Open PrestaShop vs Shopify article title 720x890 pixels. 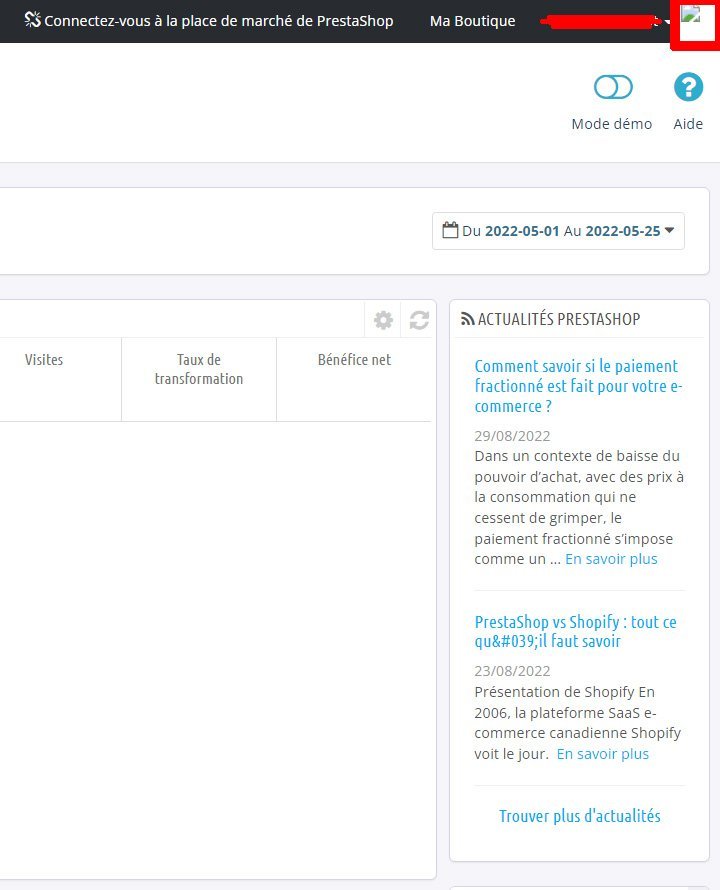click(x=575, y=631)
